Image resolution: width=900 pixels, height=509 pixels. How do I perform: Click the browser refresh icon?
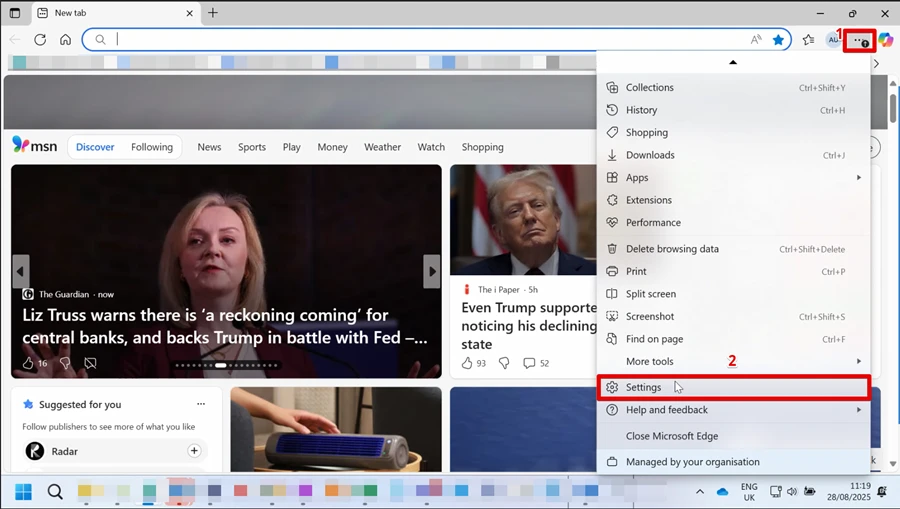click(x=40, y=40)
